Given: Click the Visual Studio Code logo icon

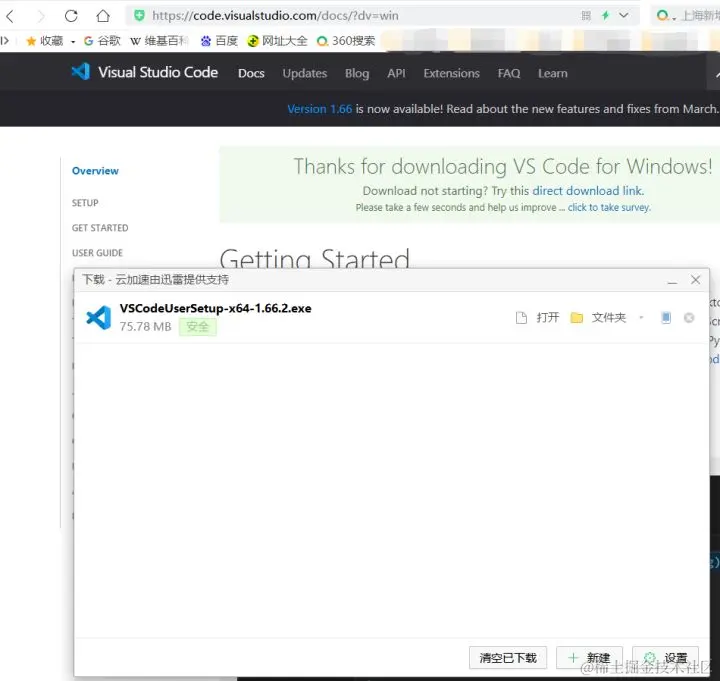Looking at the screenshot, I should click(81, 72).
